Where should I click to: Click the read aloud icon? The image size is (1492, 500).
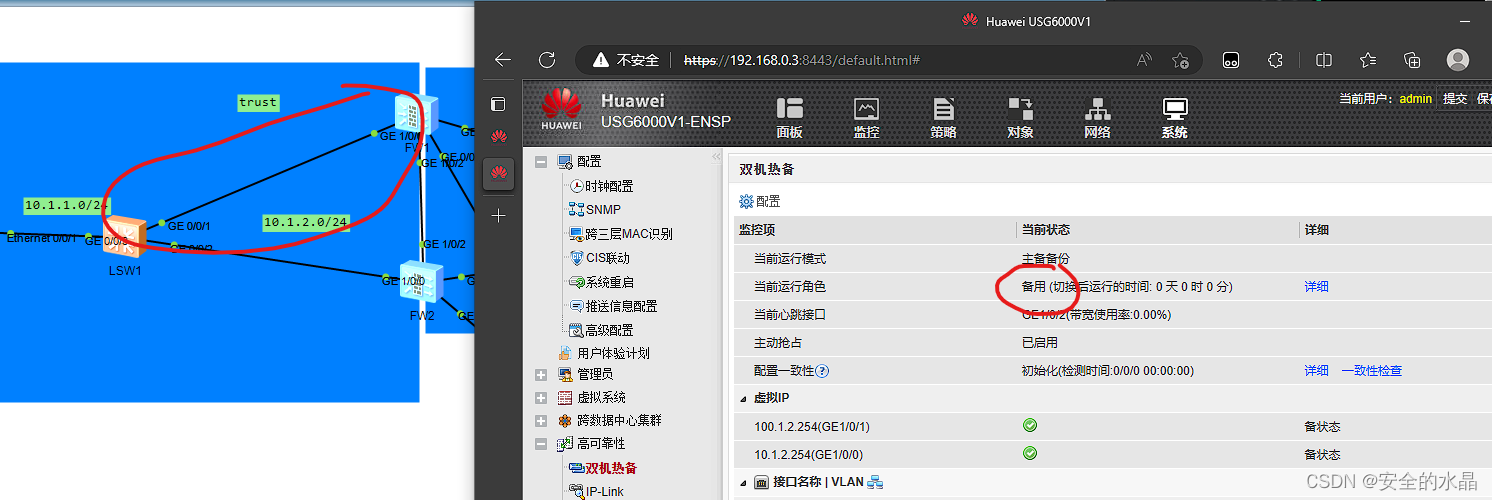coord(1145,60)
